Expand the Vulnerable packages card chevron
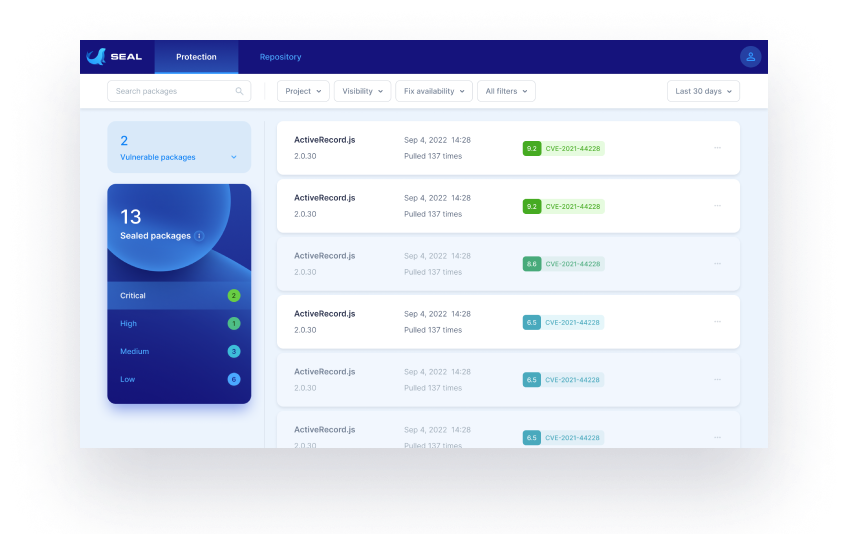The width and height of the screenshot is (848, 534). click(234, 157)
